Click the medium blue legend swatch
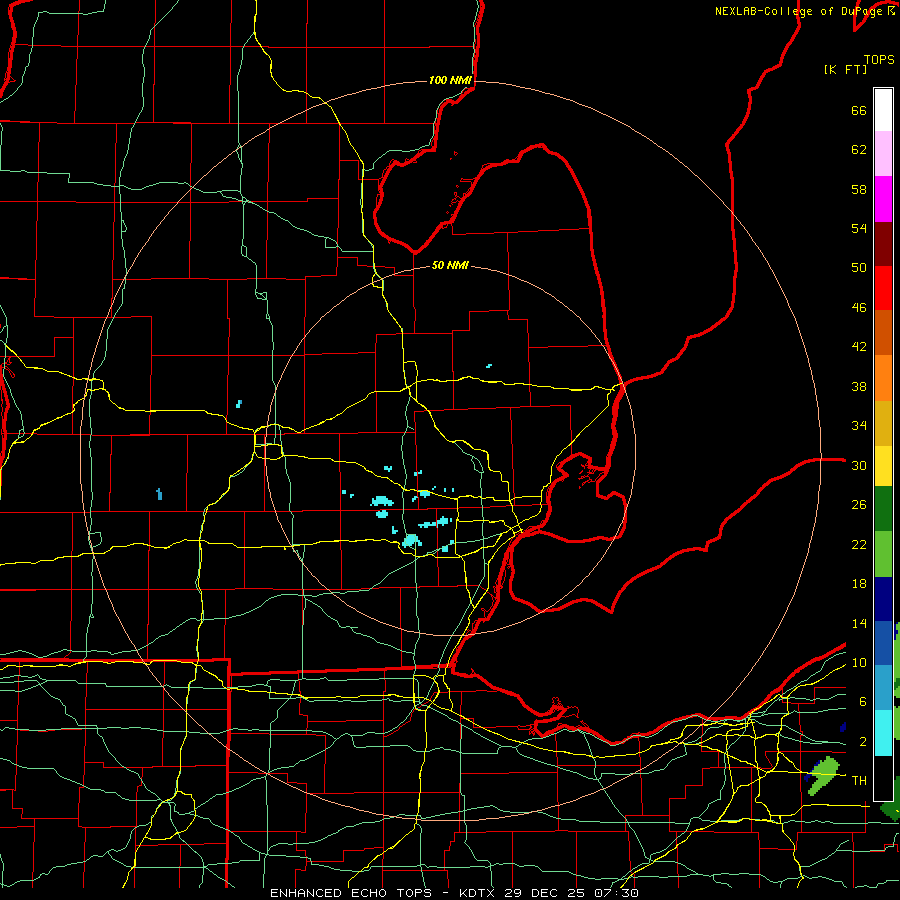The height and width of the screenshot is (900, 900). pos(883,643)
